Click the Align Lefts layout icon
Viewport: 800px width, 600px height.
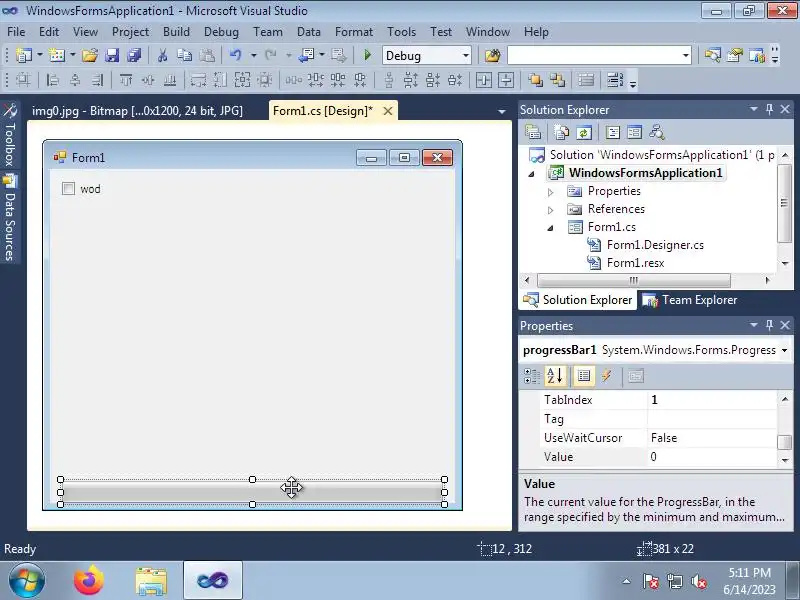tap(53, 80)
